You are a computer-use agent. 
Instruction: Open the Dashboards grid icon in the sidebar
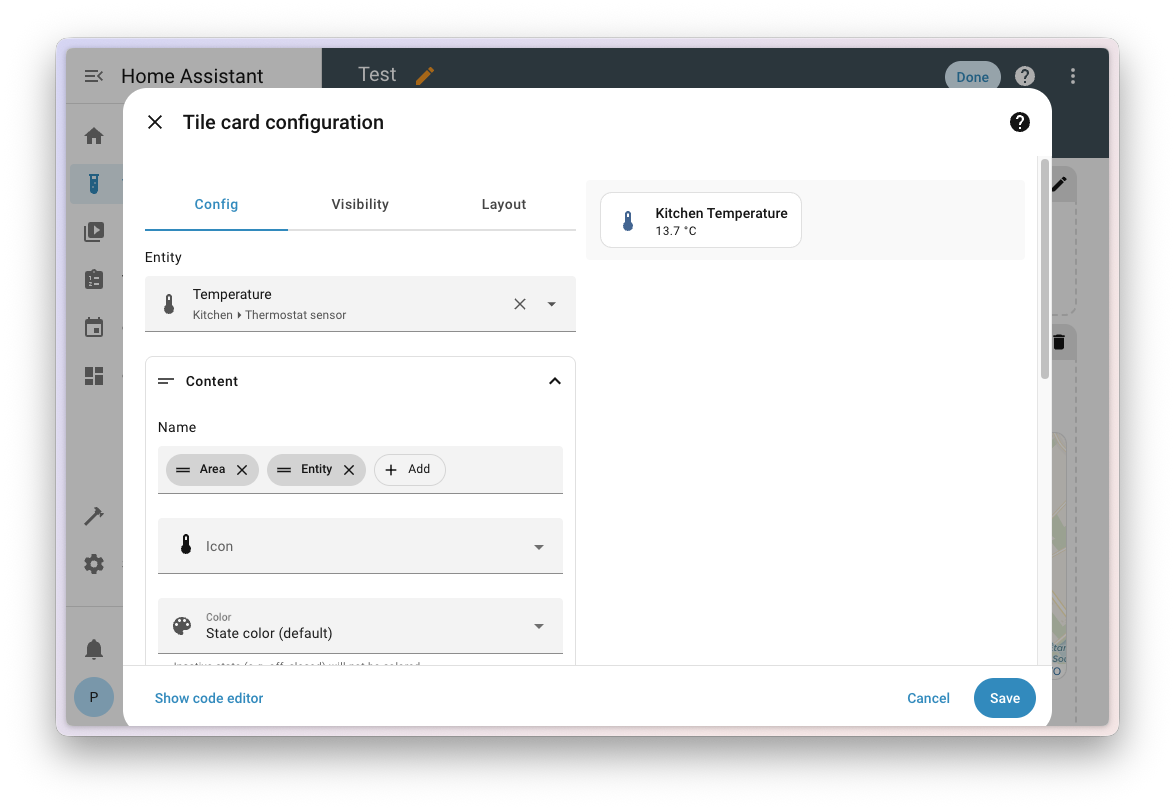click(x=93, y=376)
